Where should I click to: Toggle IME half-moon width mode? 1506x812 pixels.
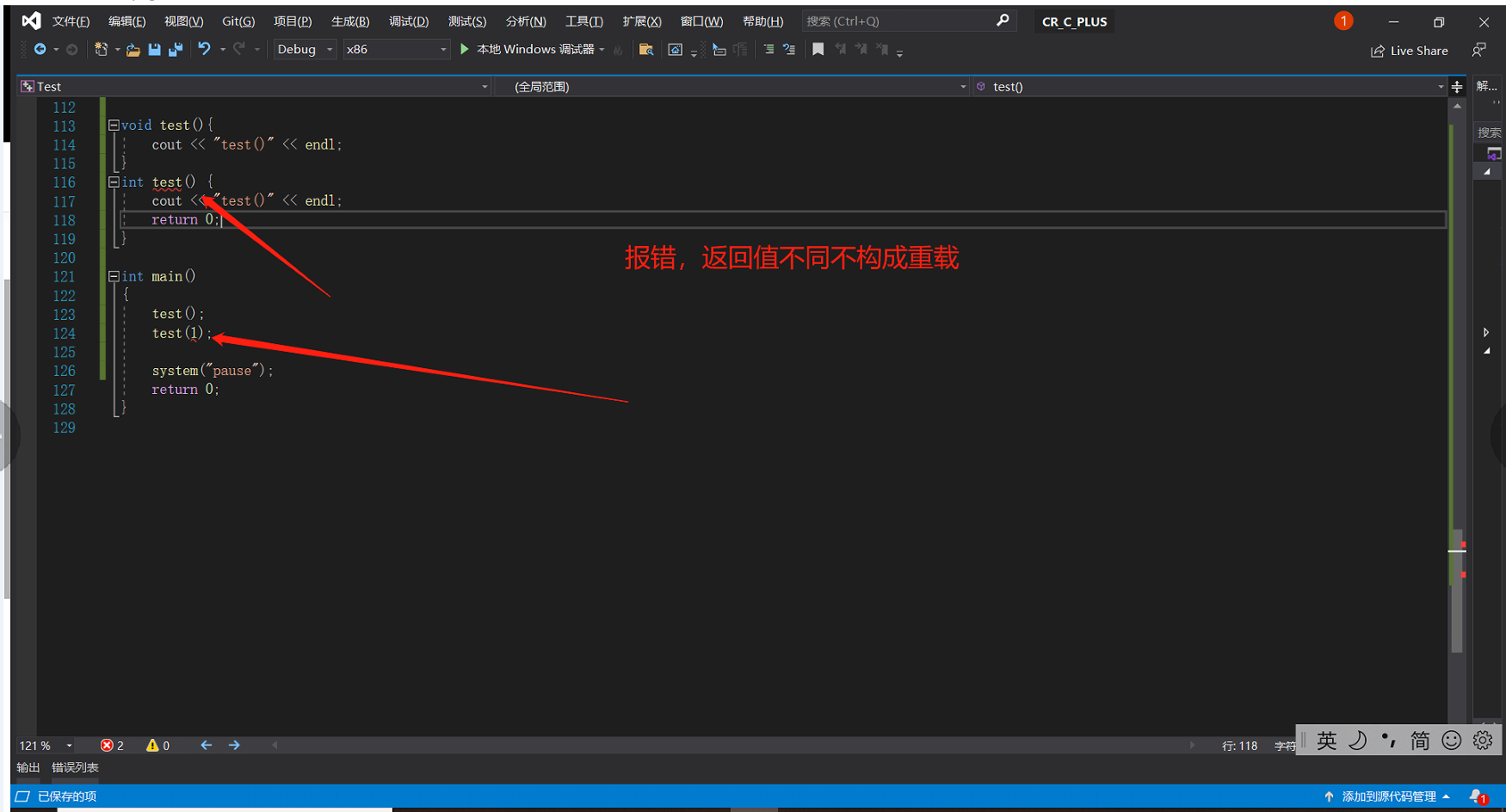pos(1358,740)
